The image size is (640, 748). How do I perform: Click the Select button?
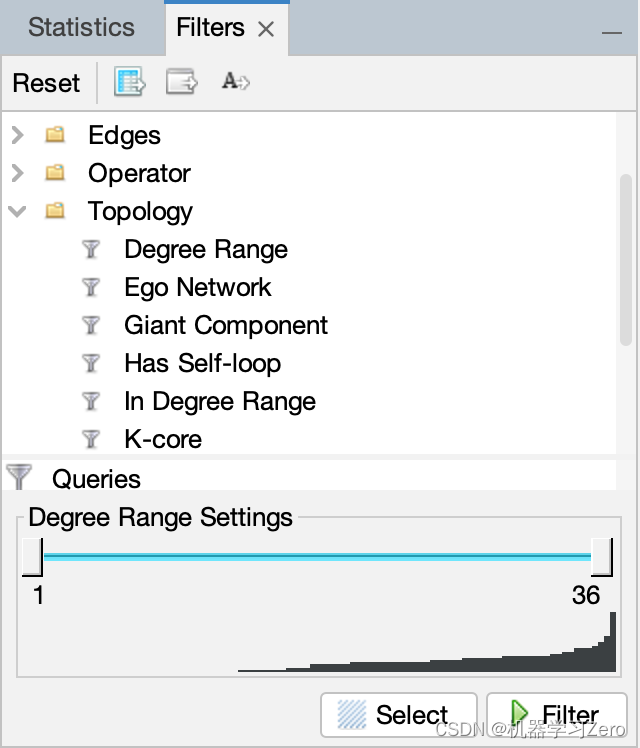pos(398,714)
